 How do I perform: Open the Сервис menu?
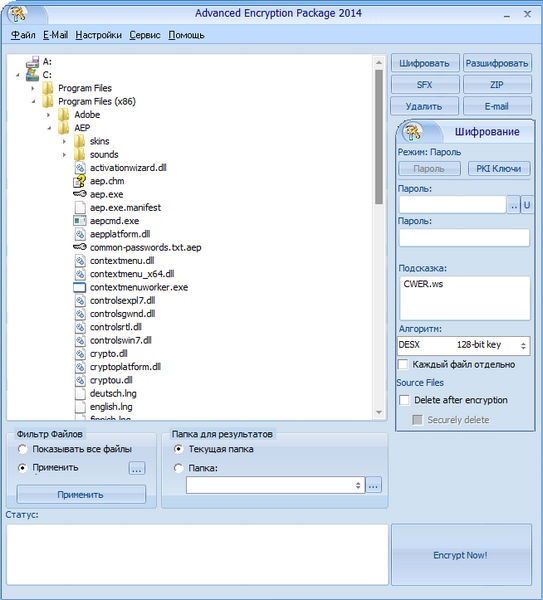[x=145, y=35]
